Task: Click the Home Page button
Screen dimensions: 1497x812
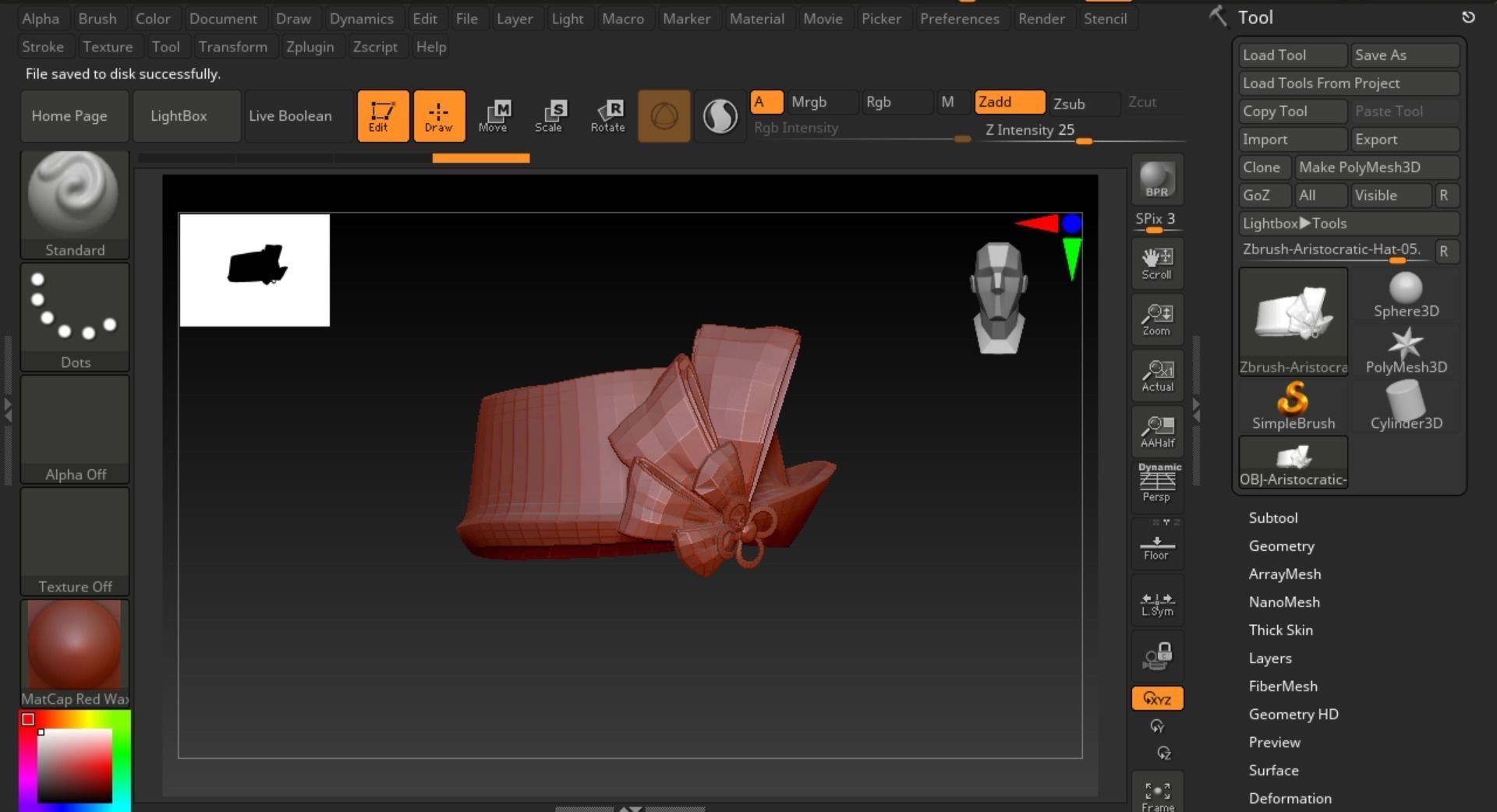Action: (x=75, y=116)
